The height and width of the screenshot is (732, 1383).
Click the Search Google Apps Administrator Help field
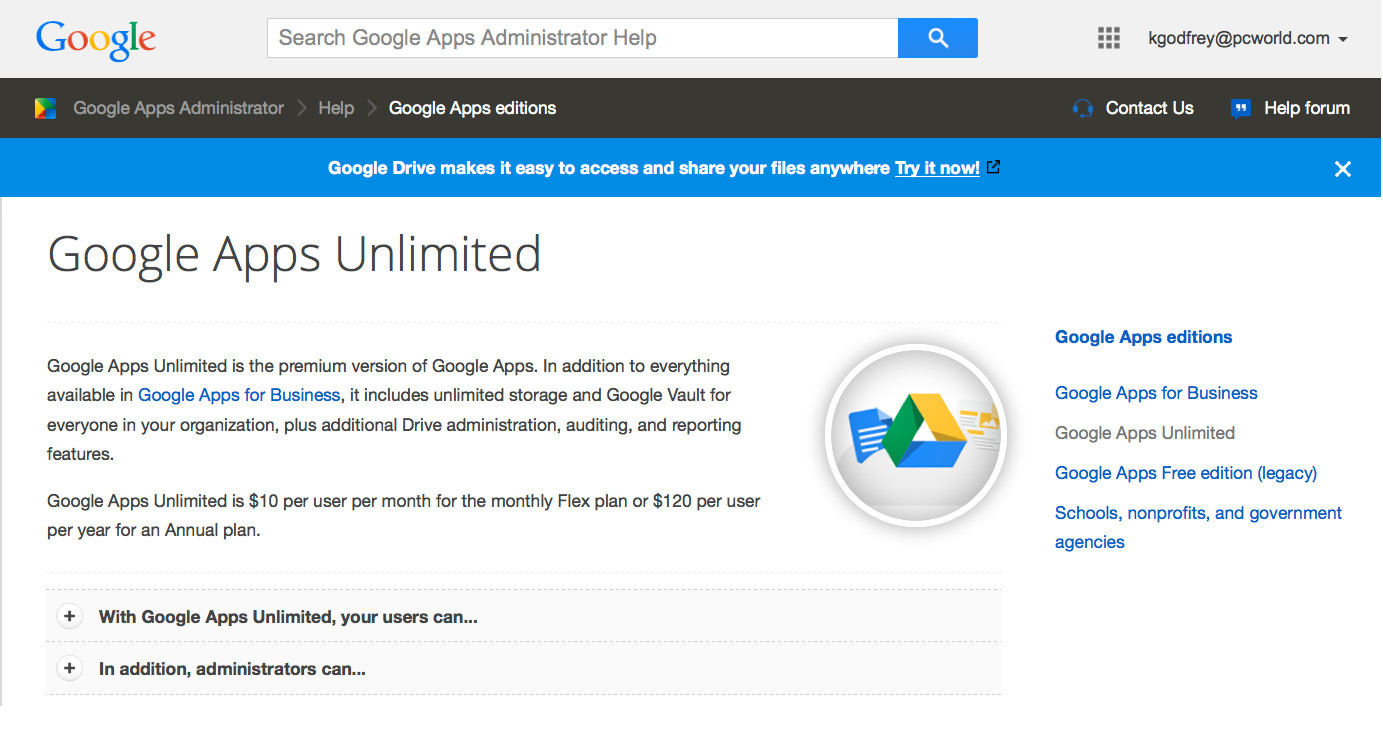(582, 38)
